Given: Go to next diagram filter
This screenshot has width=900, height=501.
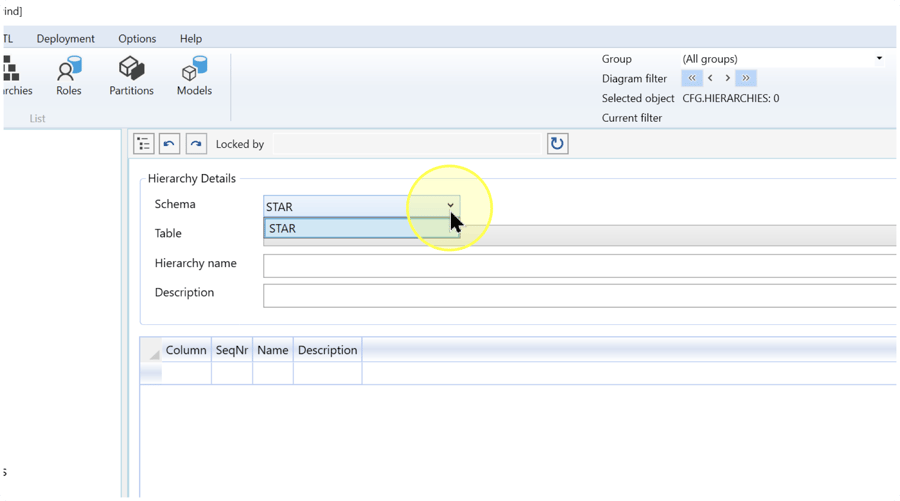Looking at the screenshot, I should 727,78.
